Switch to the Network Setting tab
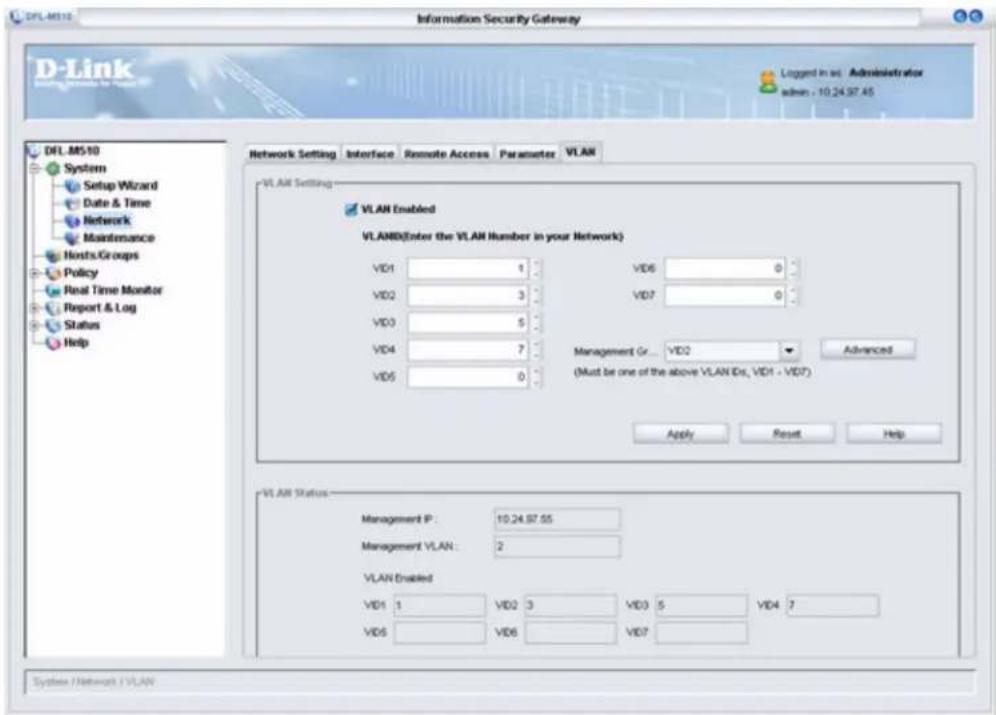This screenshot has width=996, height=715. 292,154
